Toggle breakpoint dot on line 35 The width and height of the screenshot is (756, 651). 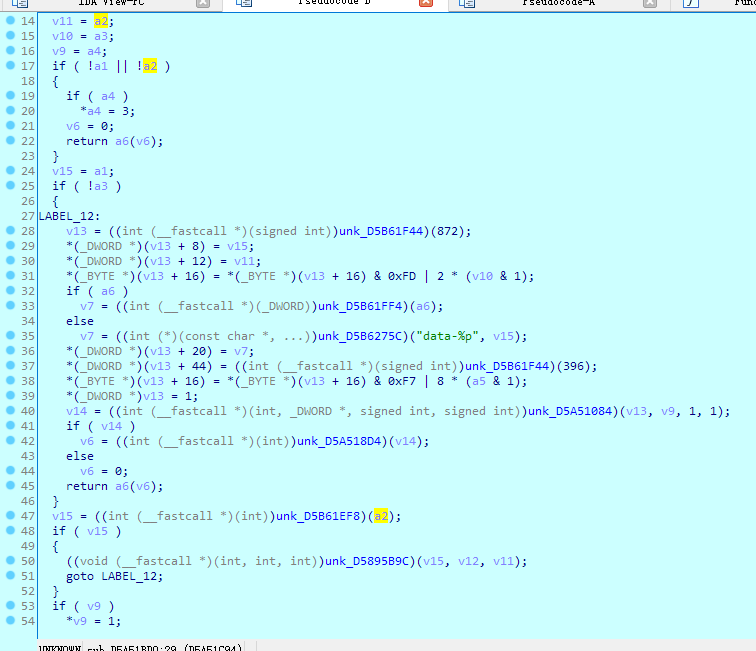click(x=10, y=335)
